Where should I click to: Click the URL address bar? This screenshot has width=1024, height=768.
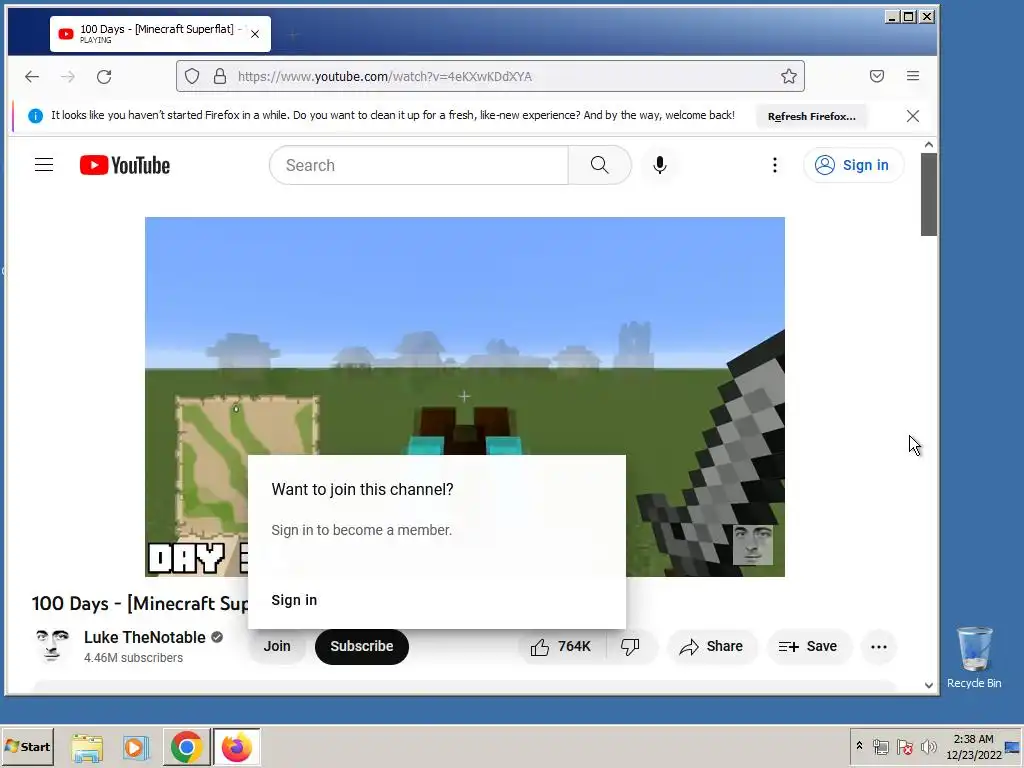490,76
